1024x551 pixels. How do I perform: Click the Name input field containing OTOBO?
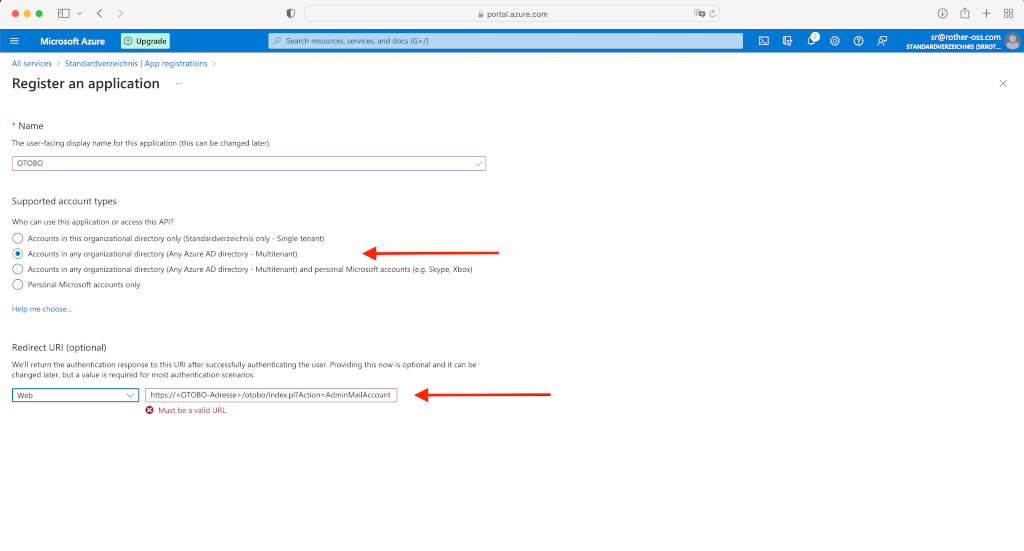point(249,163)
